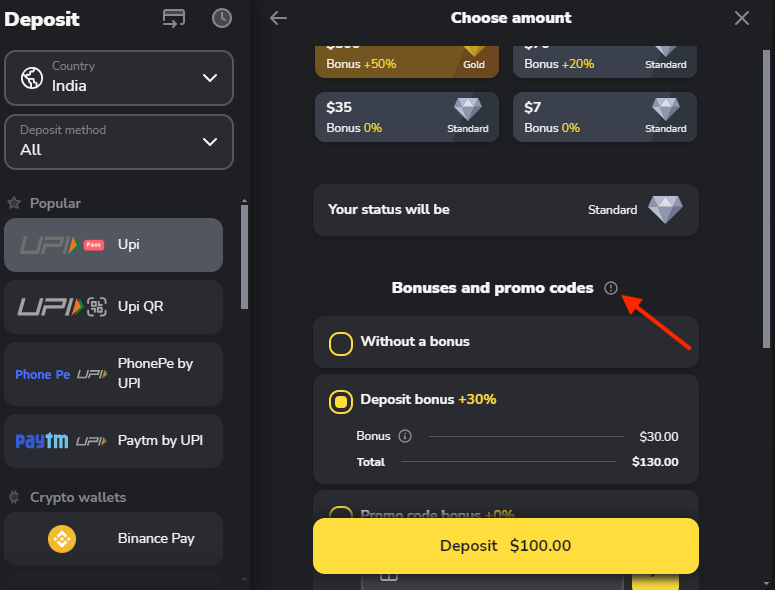The width and height of the screenshot is (775, 590).
Task: Open the Deposit method All dropdown
Action: (x=209, y=142)
